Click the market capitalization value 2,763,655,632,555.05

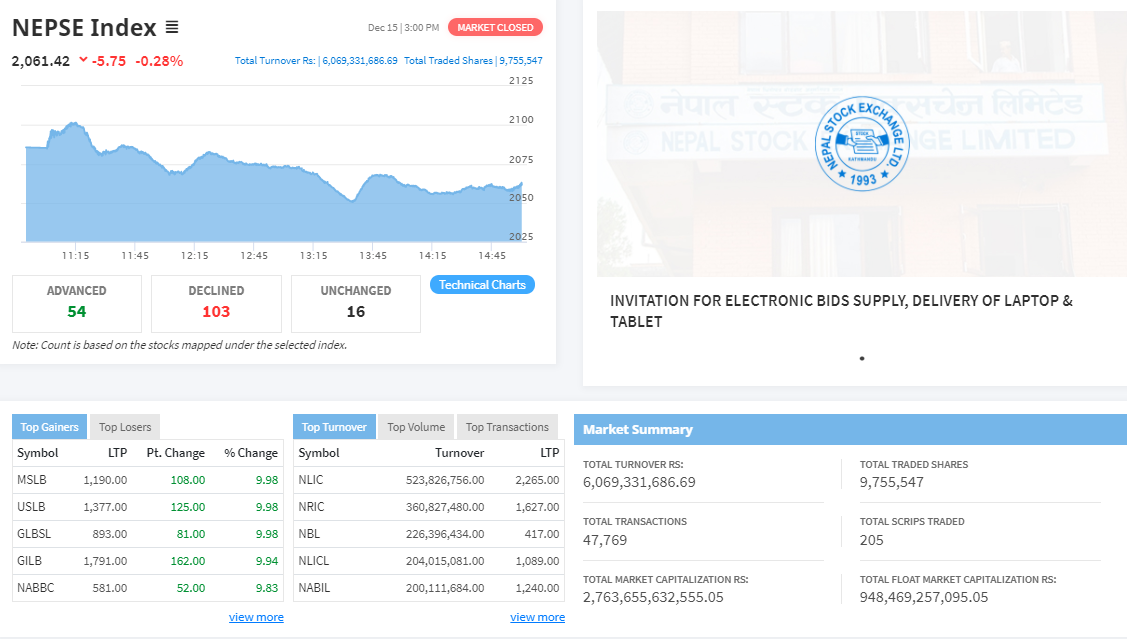click(653, 597)
